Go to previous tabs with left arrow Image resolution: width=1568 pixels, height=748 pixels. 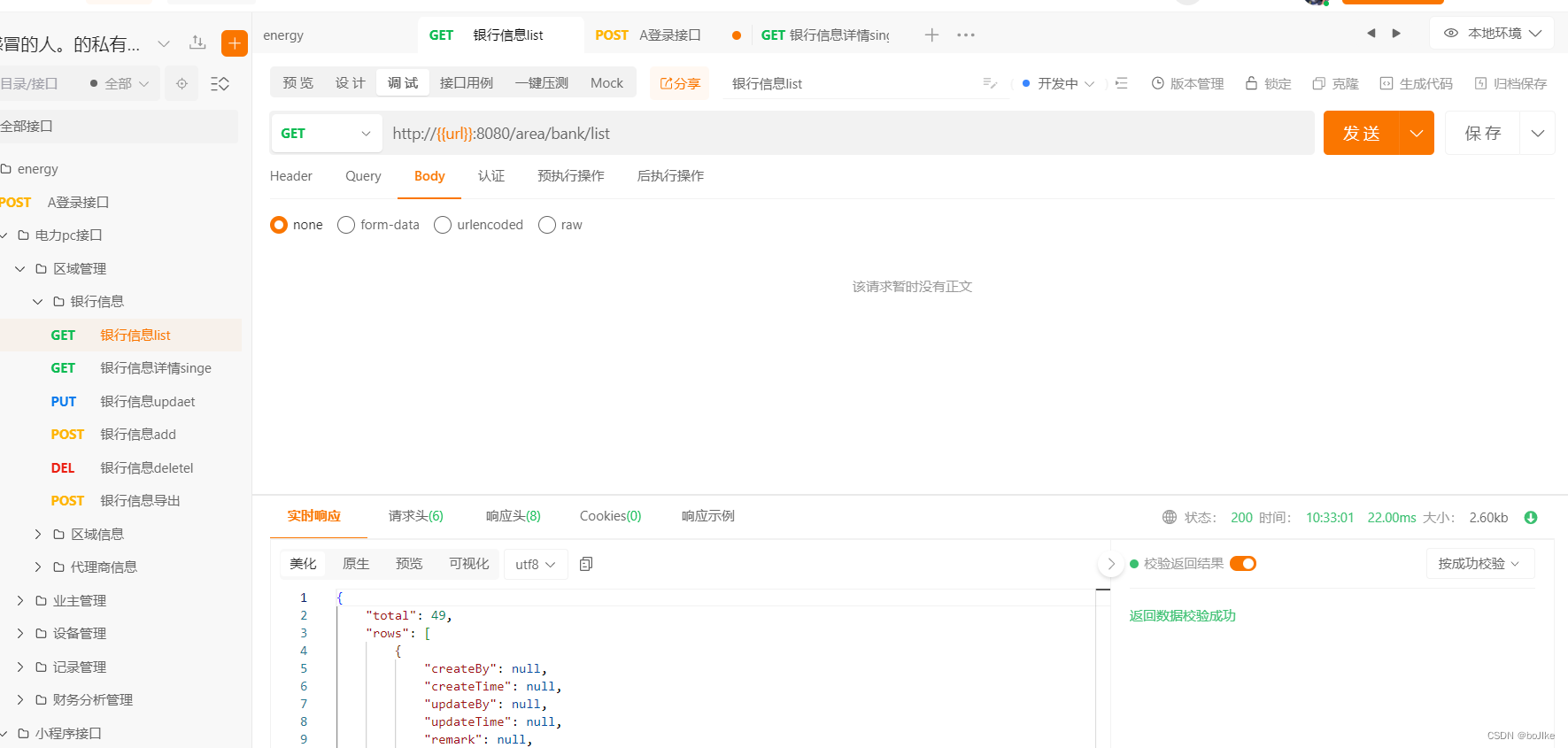(1371, 33)
